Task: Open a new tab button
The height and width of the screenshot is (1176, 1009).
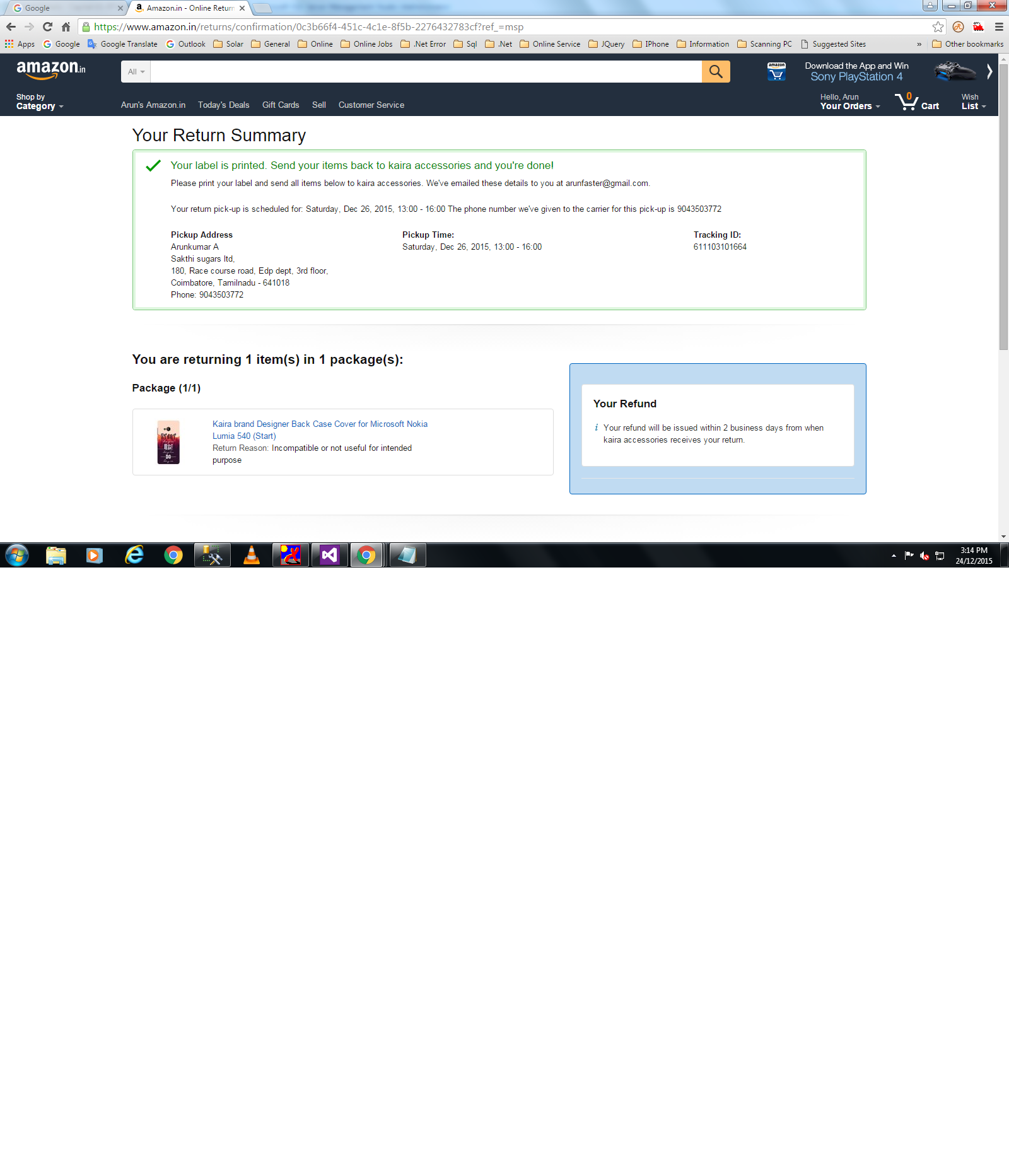Action: tap(262, 8)
